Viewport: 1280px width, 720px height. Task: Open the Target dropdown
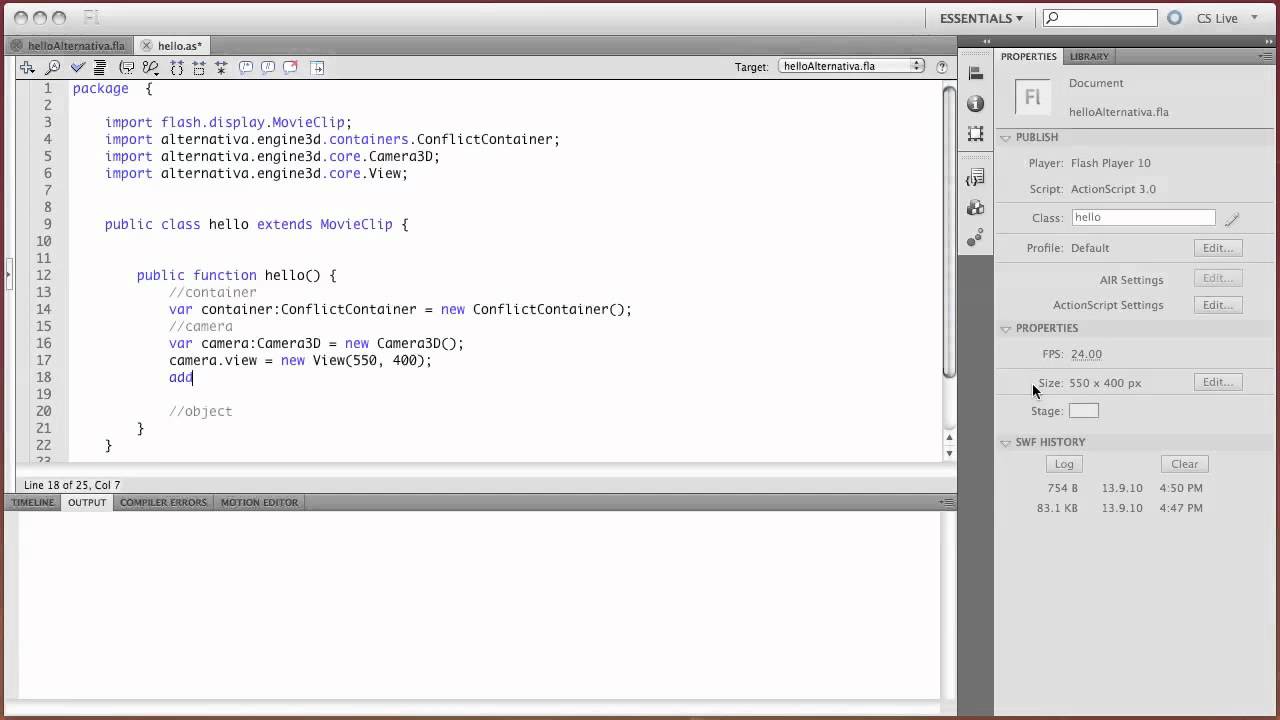(852, 66)
